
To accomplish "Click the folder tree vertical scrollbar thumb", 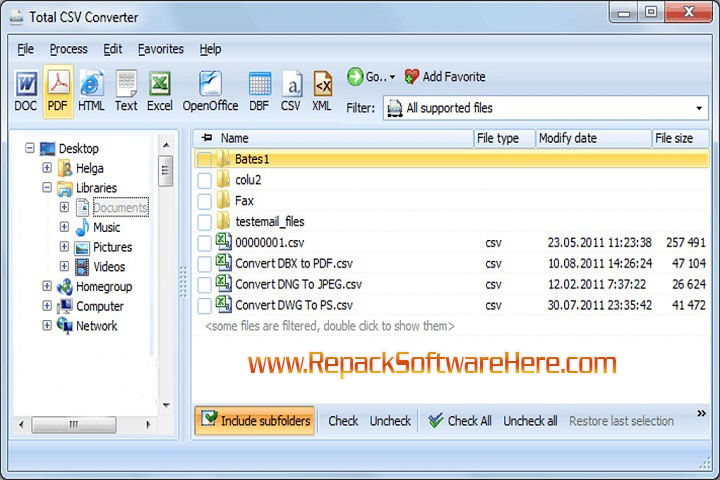I will (x=165, y=171).
